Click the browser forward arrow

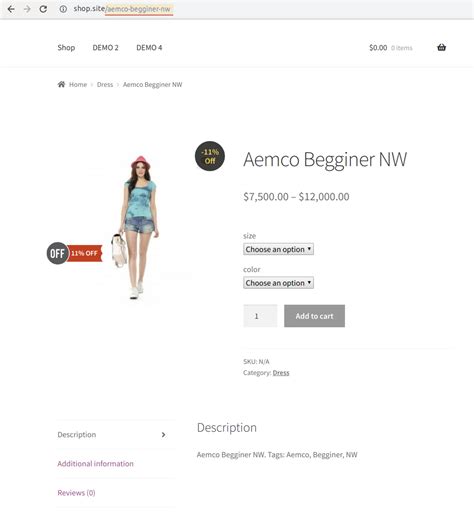coord(27,9)
